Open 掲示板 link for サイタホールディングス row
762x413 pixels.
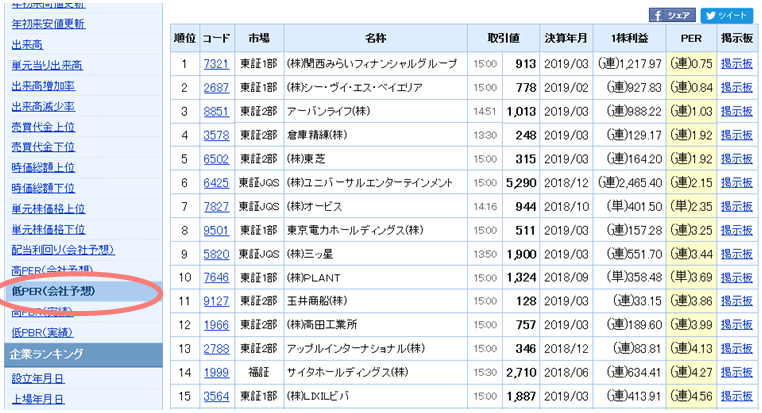coord(737,372)
